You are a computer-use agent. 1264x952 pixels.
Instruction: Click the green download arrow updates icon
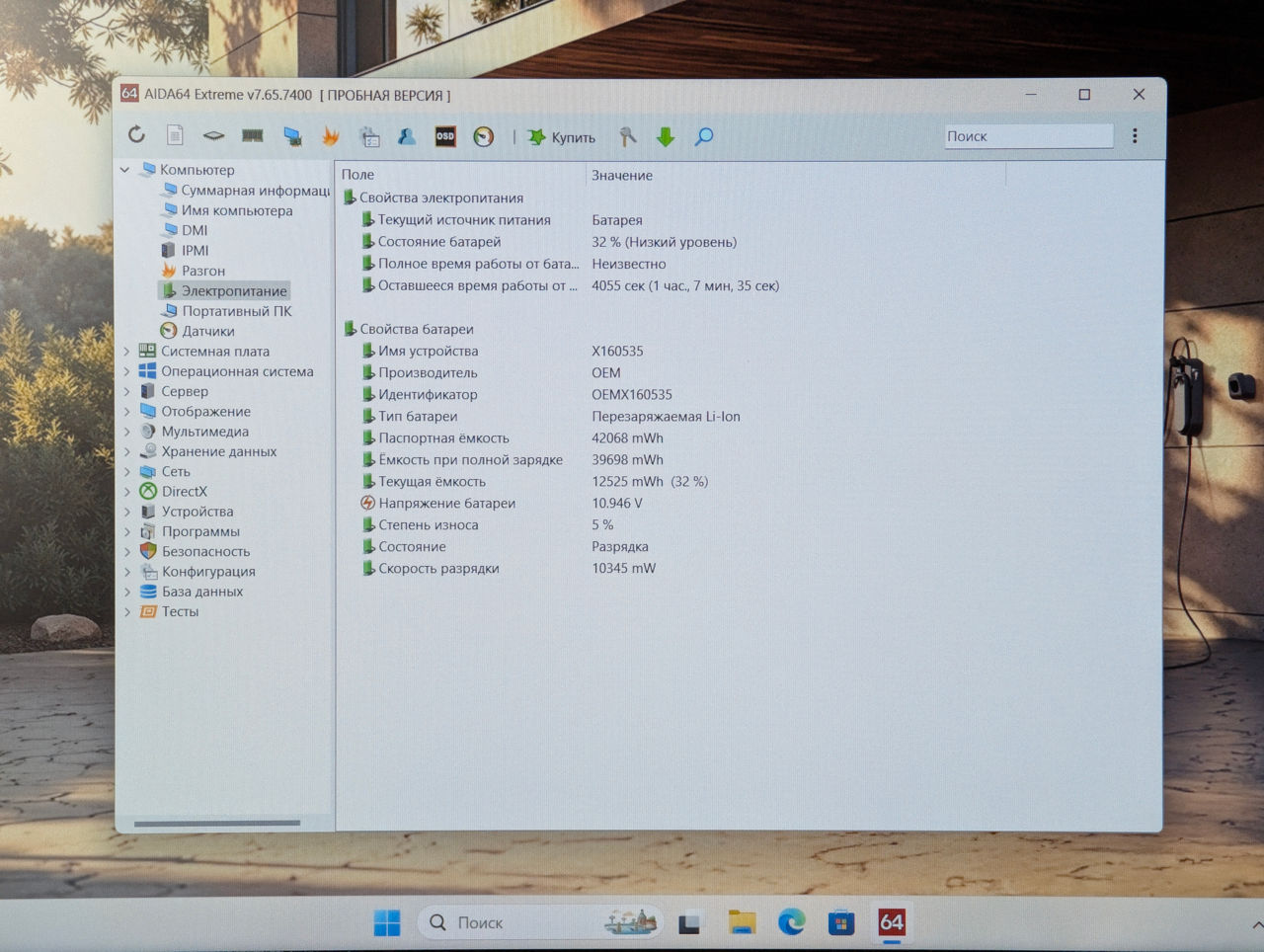(x=666, y=136)
